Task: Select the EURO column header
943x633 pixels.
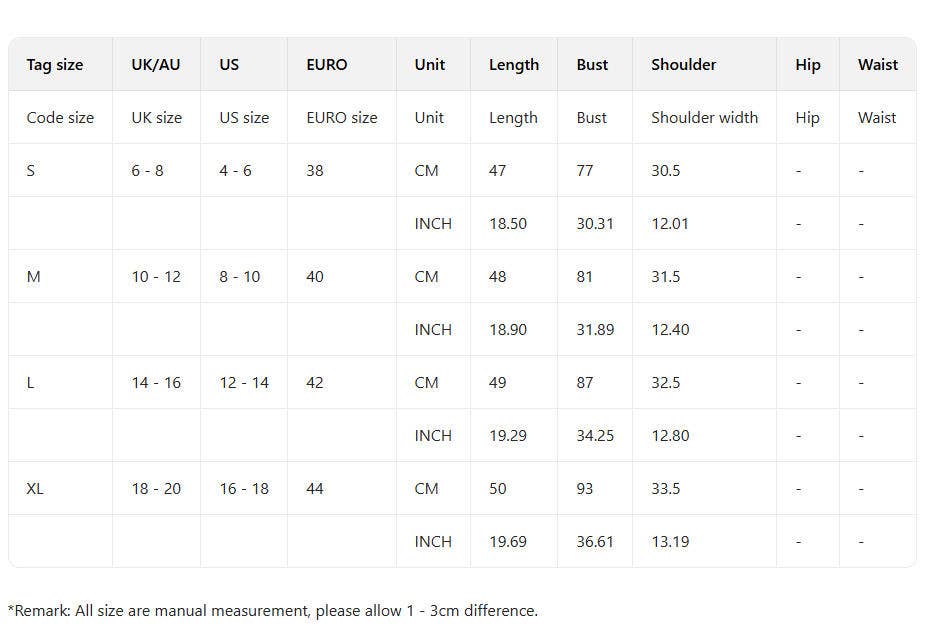Action: tap(327, 65)
